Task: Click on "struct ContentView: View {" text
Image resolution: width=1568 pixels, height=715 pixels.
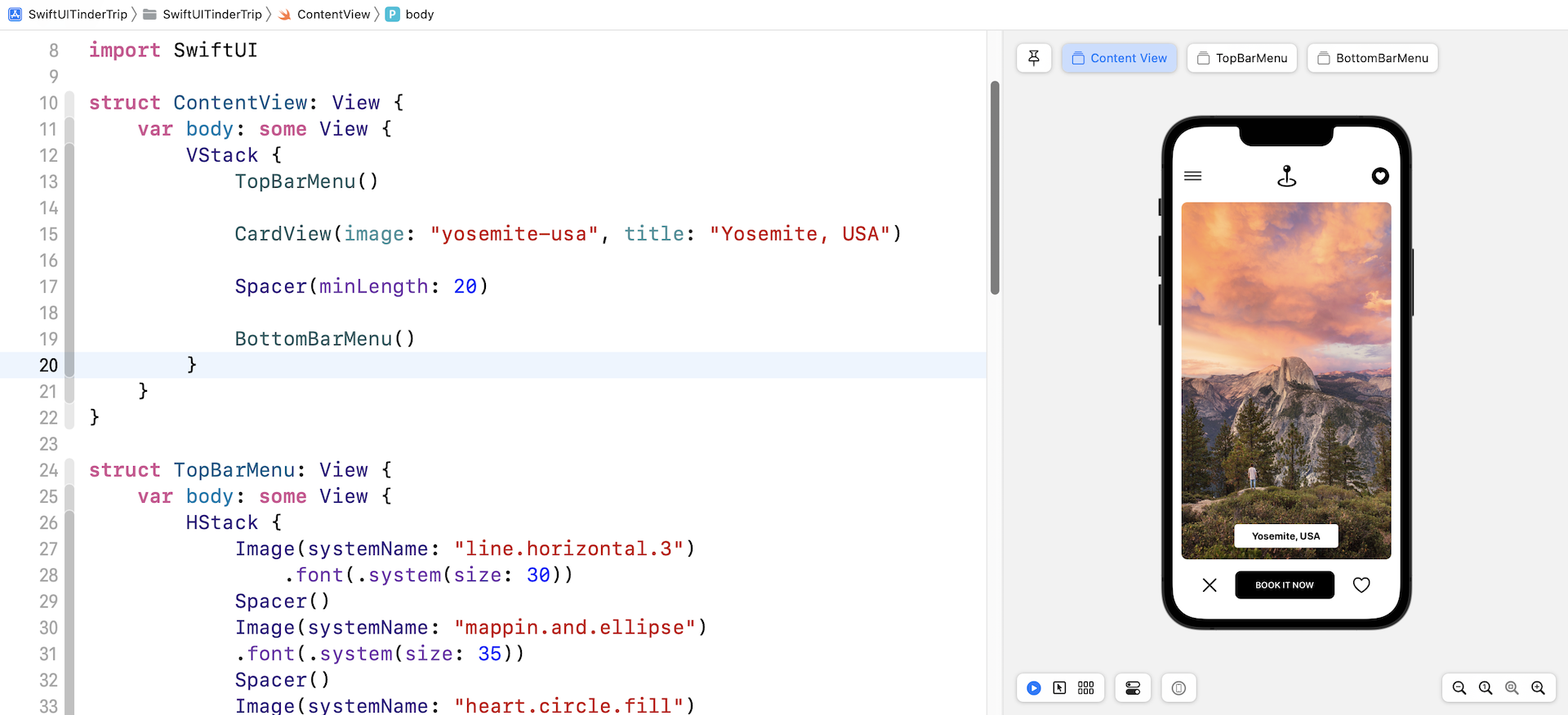Action: coord(247,103)
